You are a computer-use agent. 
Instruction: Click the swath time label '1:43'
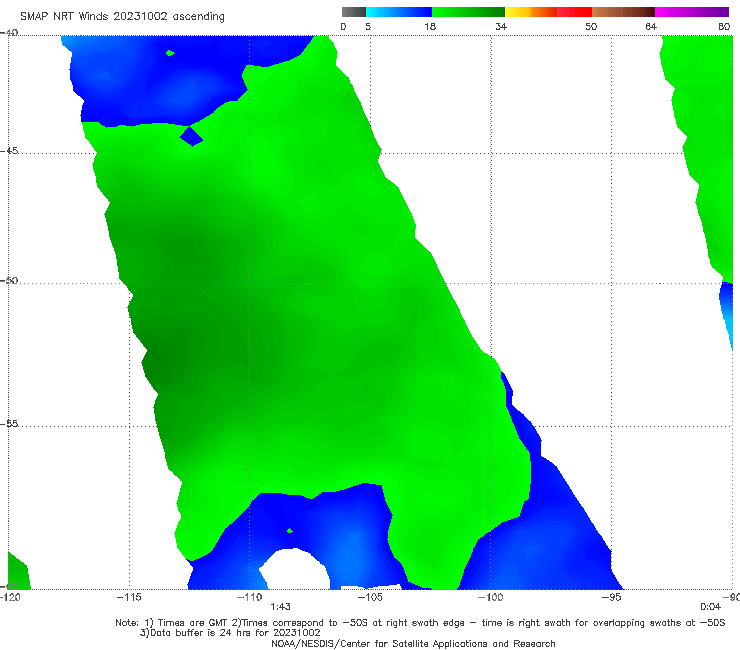point(280,607)
